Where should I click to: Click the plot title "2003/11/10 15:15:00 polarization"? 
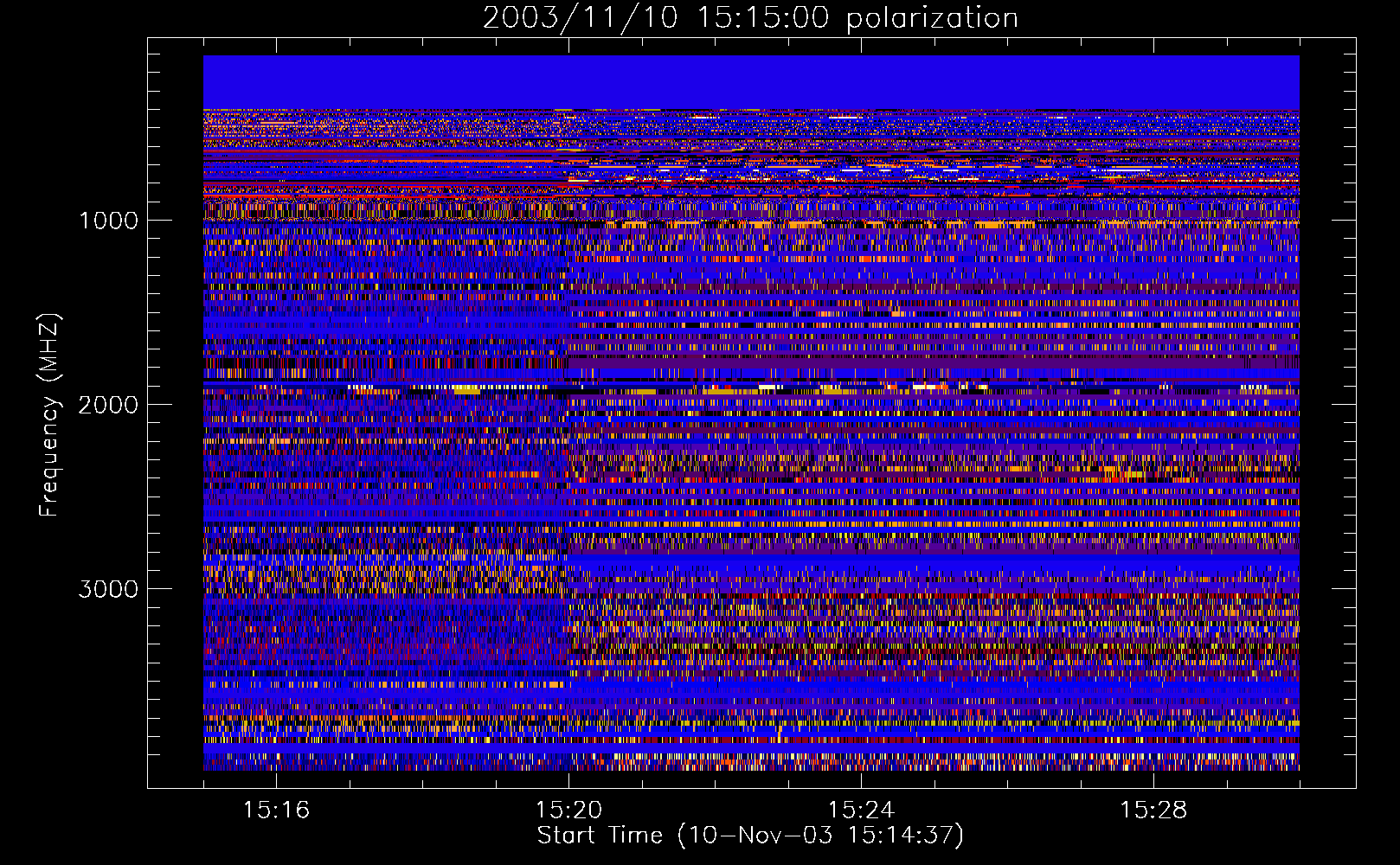coord(750,18)
